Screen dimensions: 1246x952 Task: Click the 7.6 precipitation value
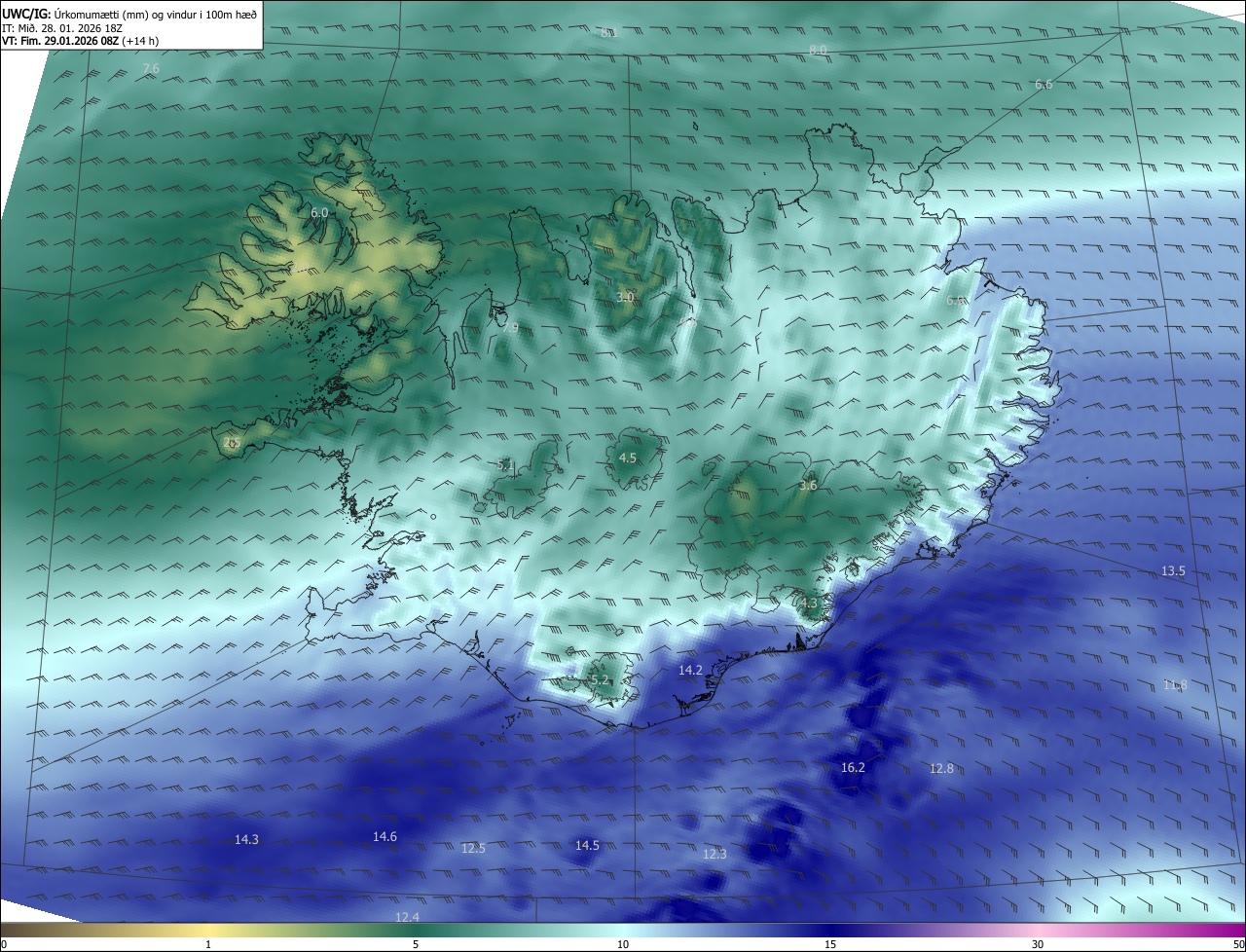(150, 68)
